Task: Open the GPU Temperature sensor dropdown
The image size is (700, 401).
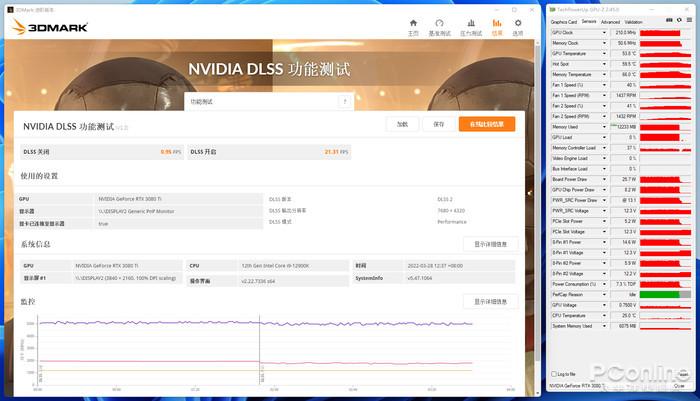Action: [604, 54]
